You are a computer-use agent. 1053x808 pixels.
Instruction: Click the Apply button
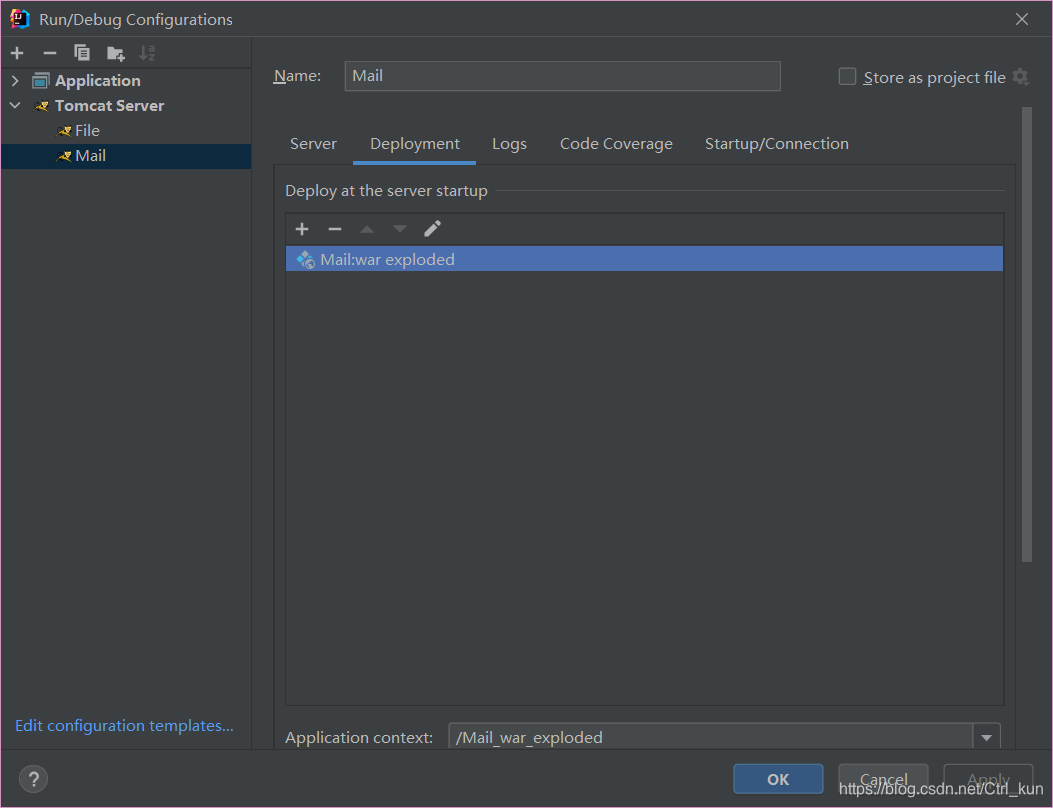click(x=988, y=779)
